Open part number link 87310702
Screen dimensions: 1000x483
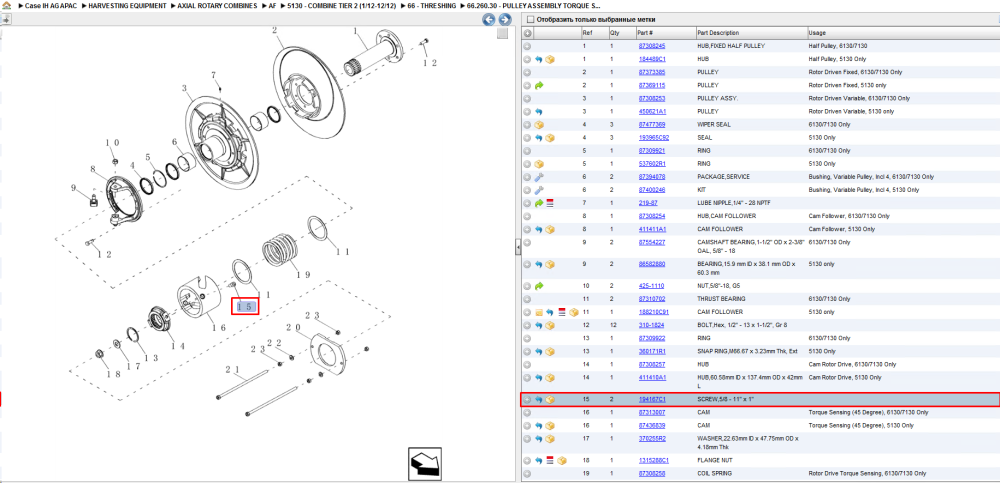[x=652, y=299]
